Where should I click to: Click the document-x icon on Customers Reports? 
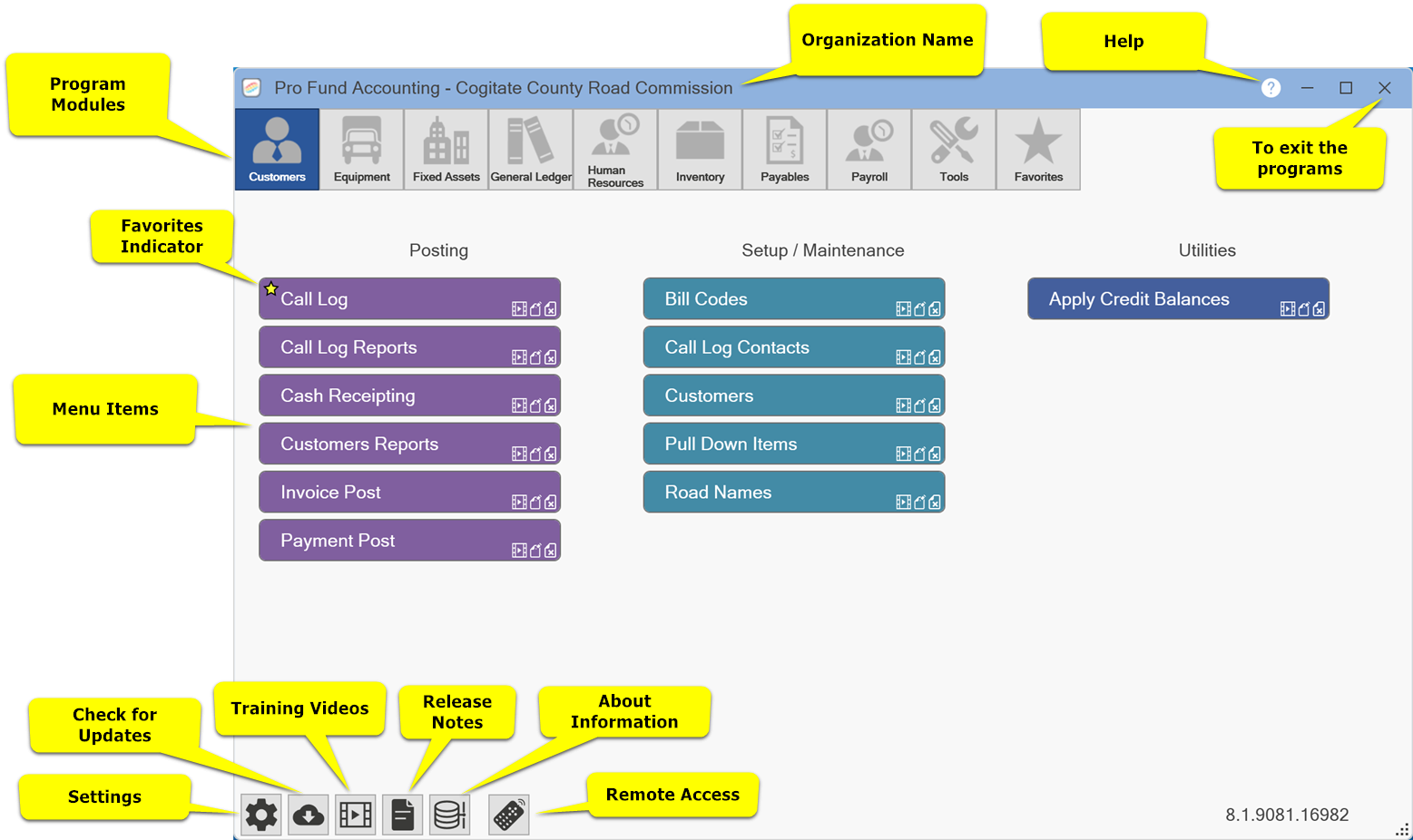tap(550, 454)
